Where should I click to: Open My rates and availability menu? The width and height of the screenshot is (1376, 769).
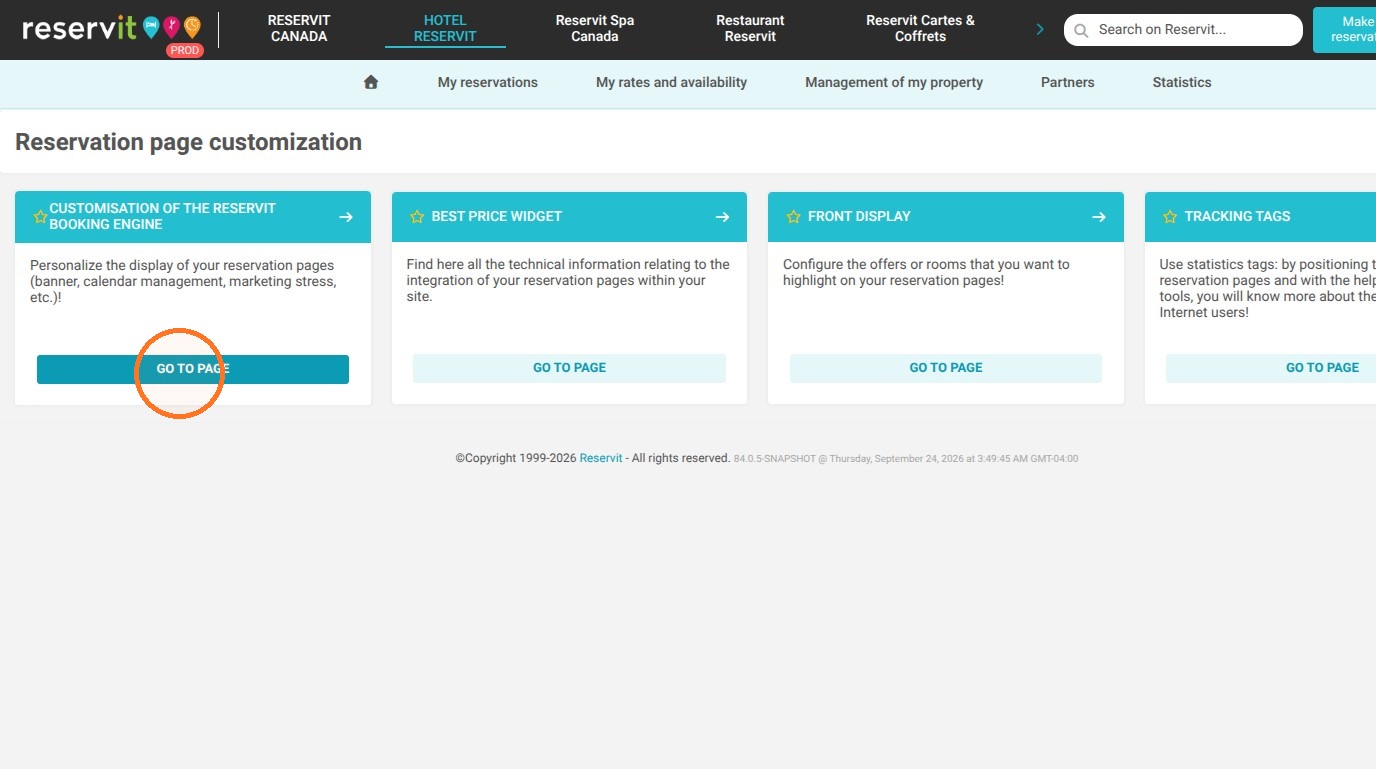click(672, 82)
